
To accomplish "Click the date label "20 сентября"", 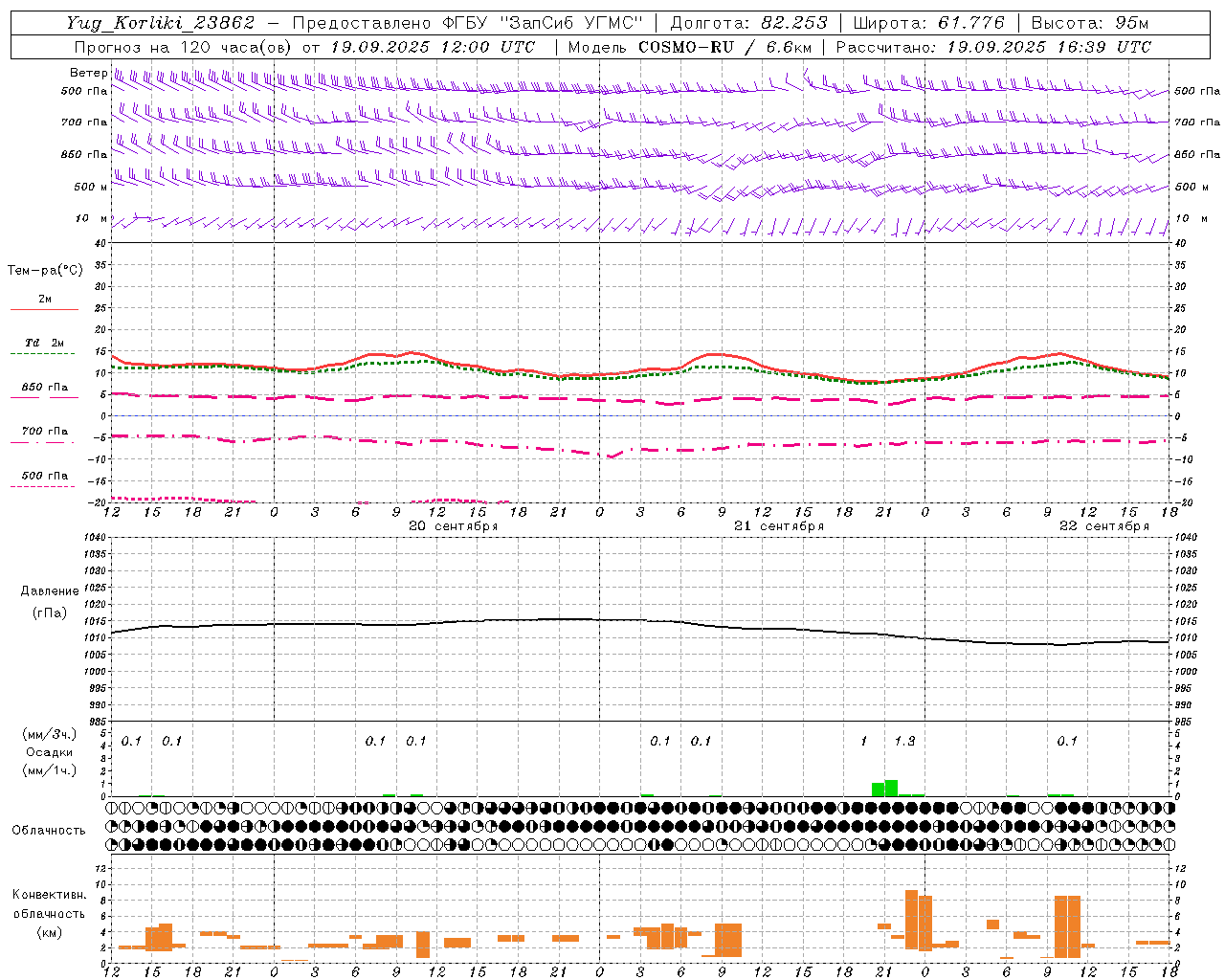I will click(x=454, y=526).
